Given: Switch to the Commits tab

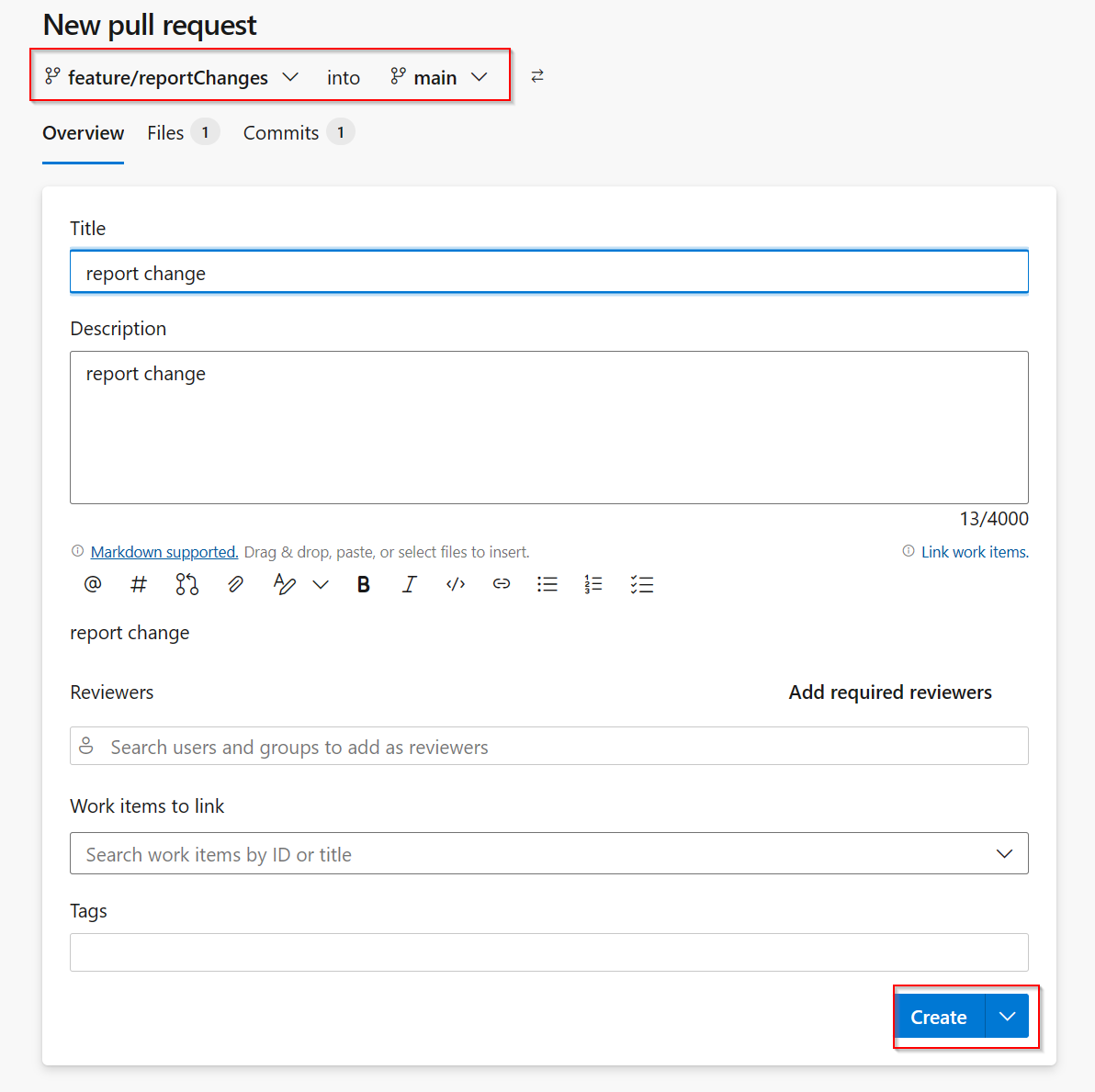Looking at the screenshot, I should (x=280, y=132).
